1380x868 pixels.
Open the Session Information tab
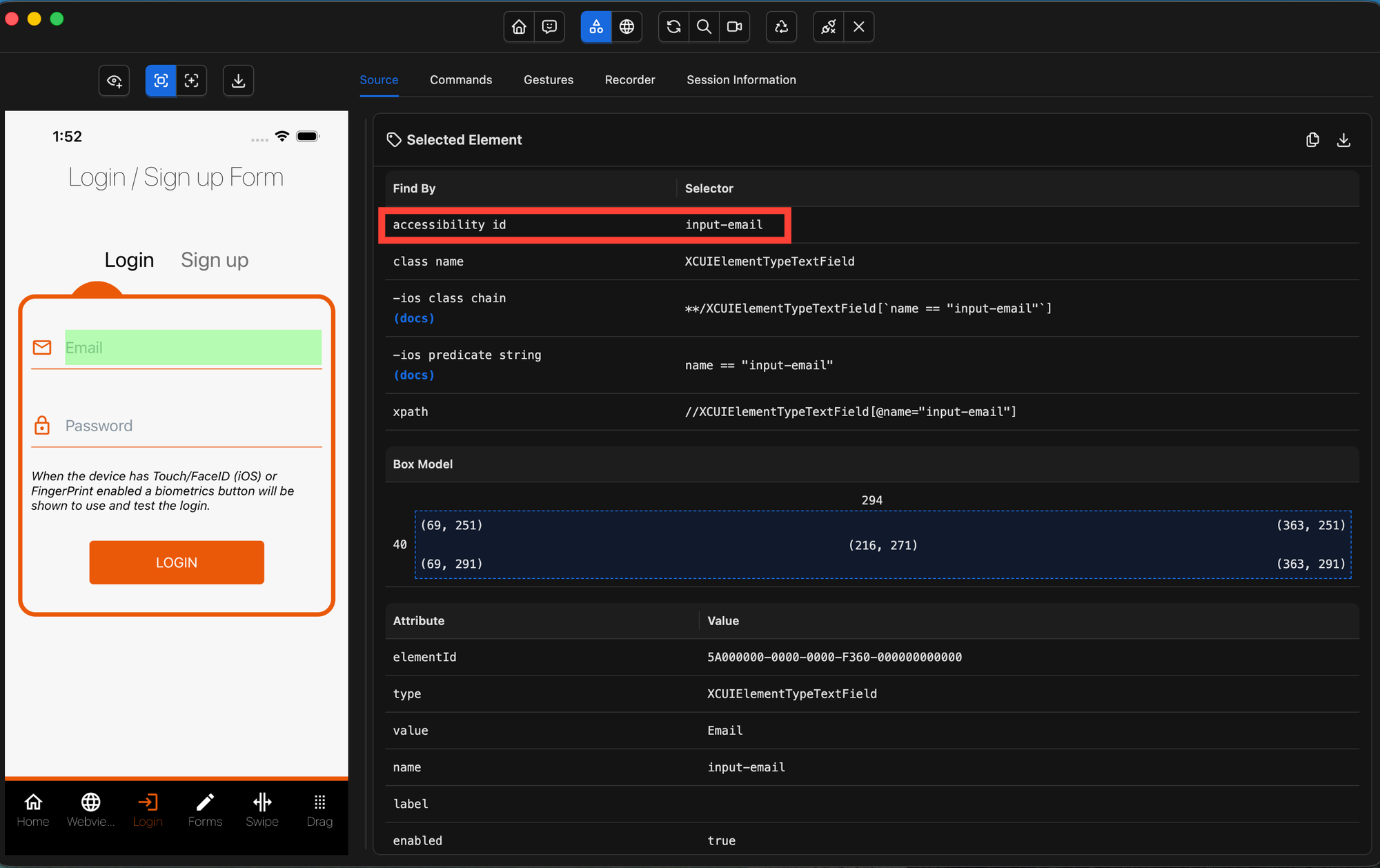point(741,80)
